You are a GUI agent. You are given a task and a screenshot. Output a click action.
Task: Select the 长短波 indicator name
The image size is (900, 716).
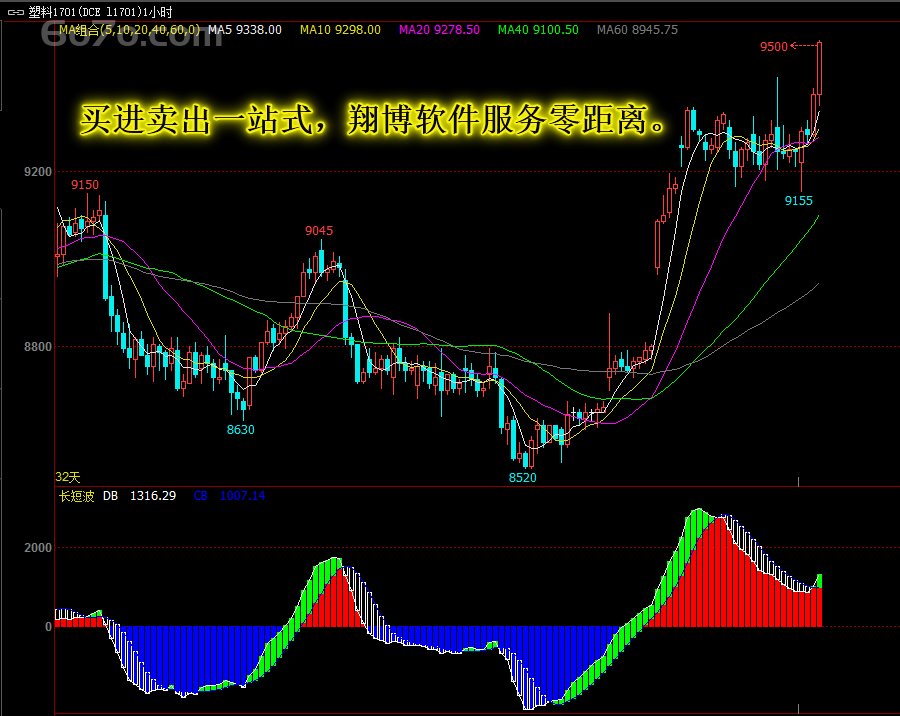point(76,496)
